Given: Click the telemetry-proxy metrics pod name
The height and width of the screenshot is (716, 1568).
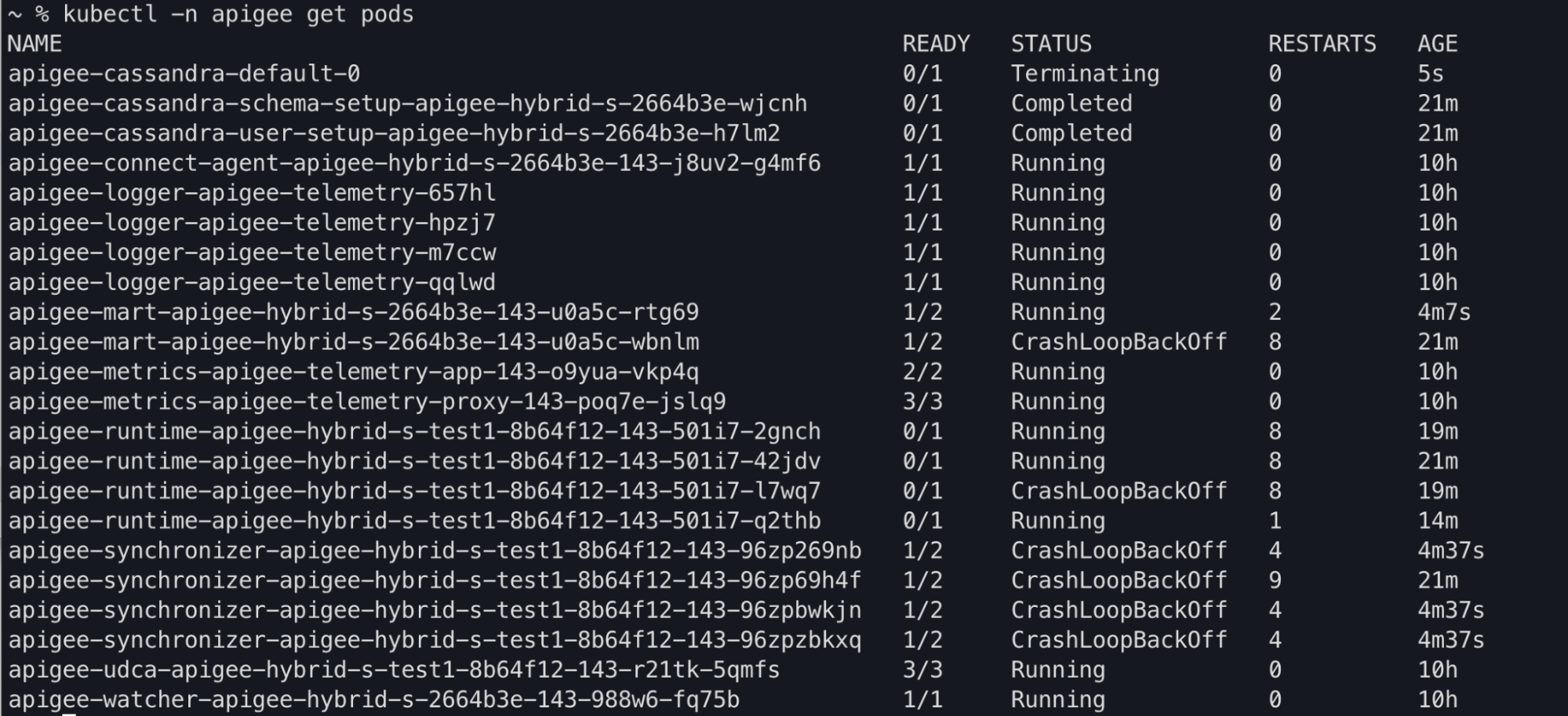Looking at the screenshot, I should 367,402.
